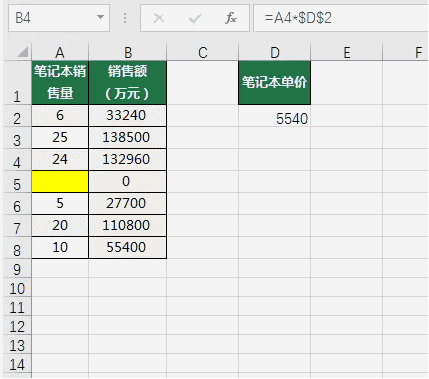The height and width of the screenshot is (379, 429).
Task: Click the formula bar resize dots handle
Action: [125, 18]
